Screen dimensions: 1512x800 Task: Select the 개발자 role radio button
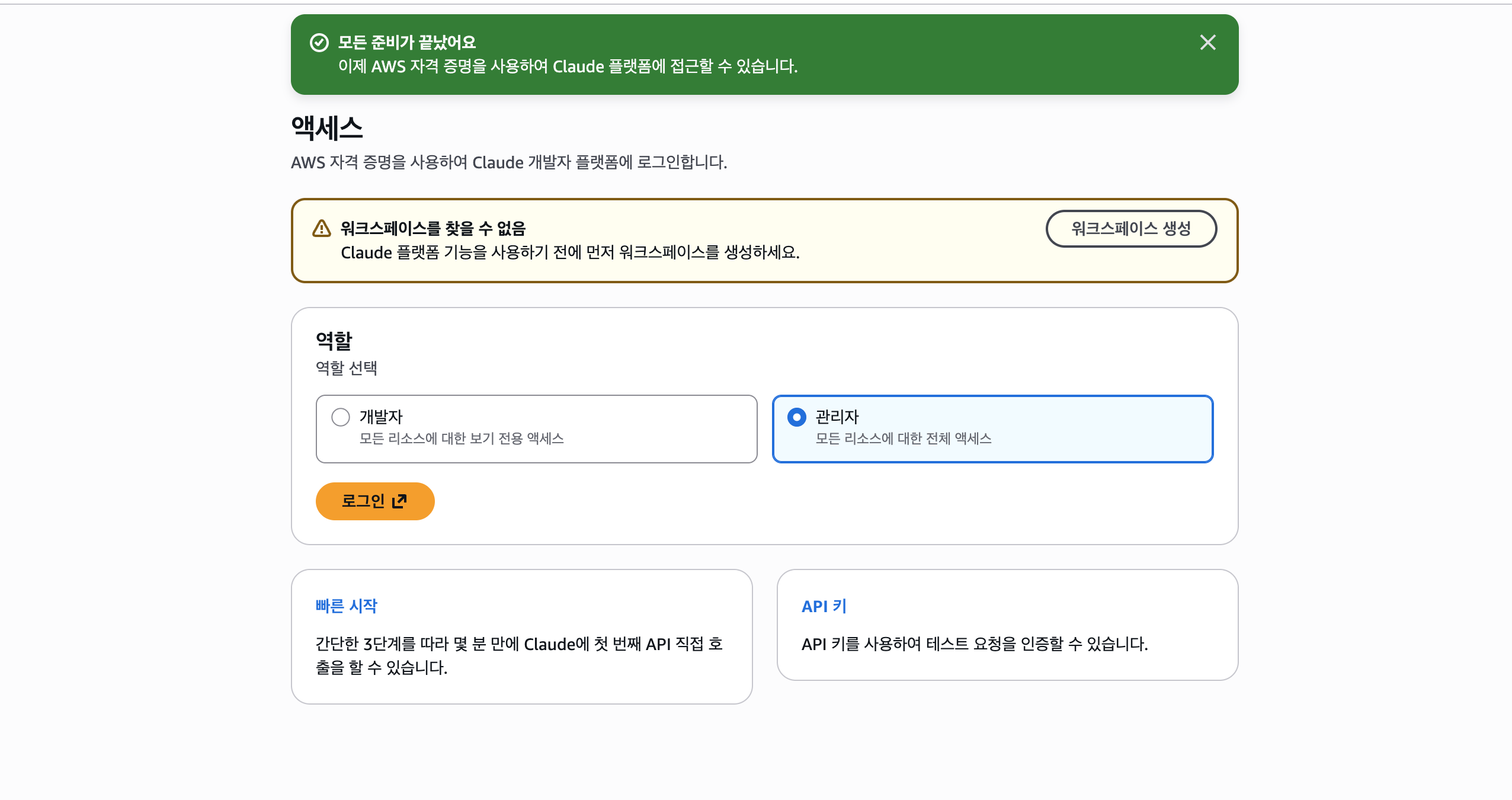(341, 417)
